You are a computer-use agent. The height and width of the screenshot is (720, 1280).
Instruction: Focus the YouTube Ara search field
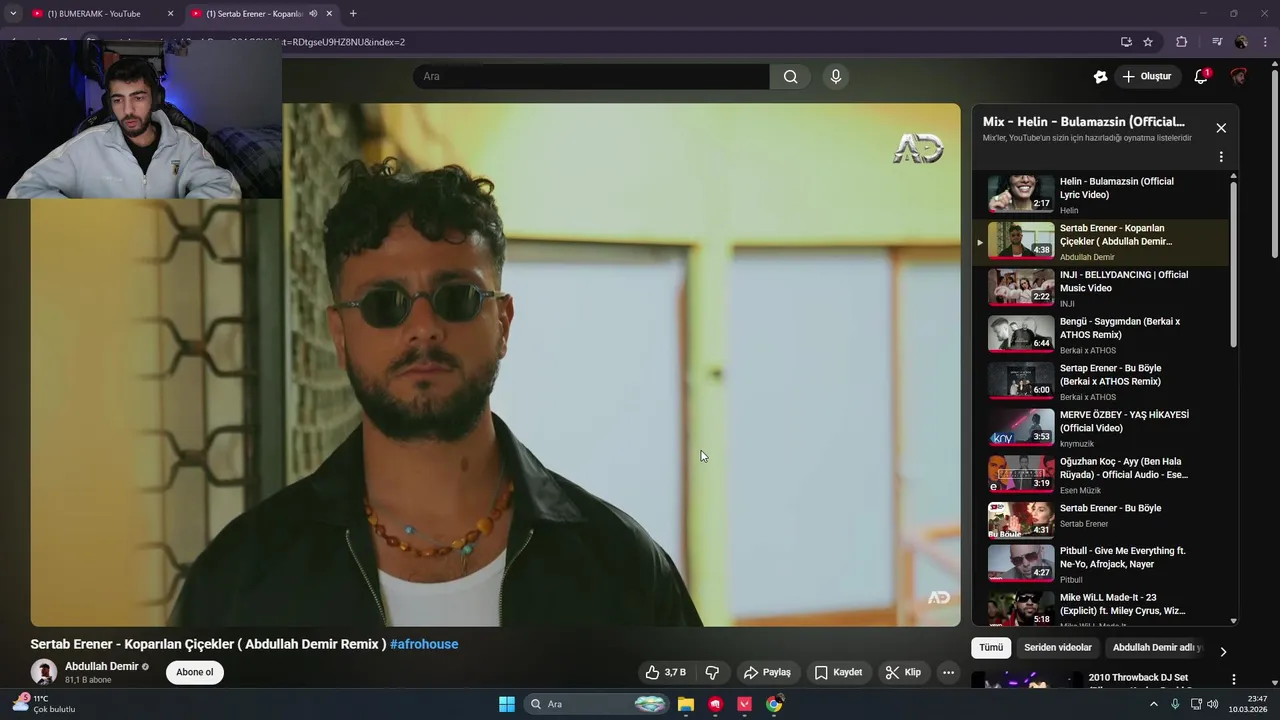(x=591, y=77)
